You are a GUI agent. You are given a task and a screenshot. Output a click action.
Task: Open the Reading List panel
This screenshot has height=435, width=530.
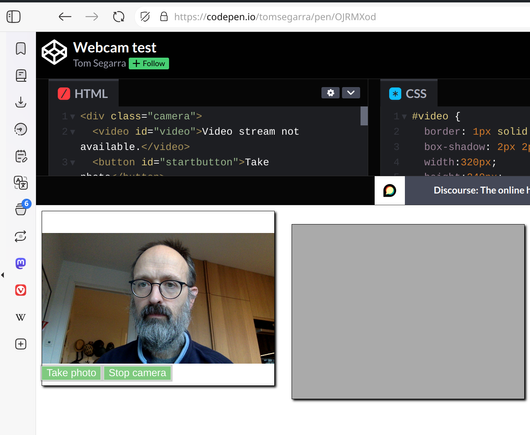21,75
